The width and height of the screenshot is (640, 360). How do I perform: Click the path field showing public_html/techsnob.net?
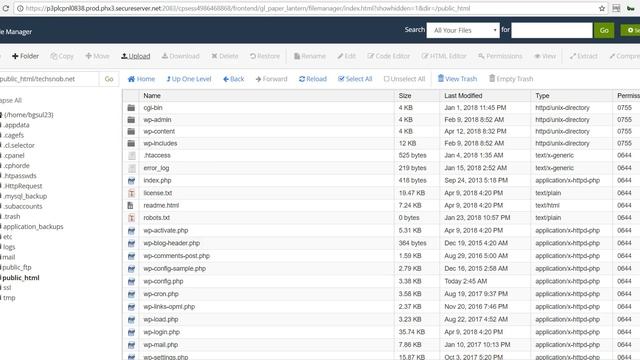[x=49, y=79]
